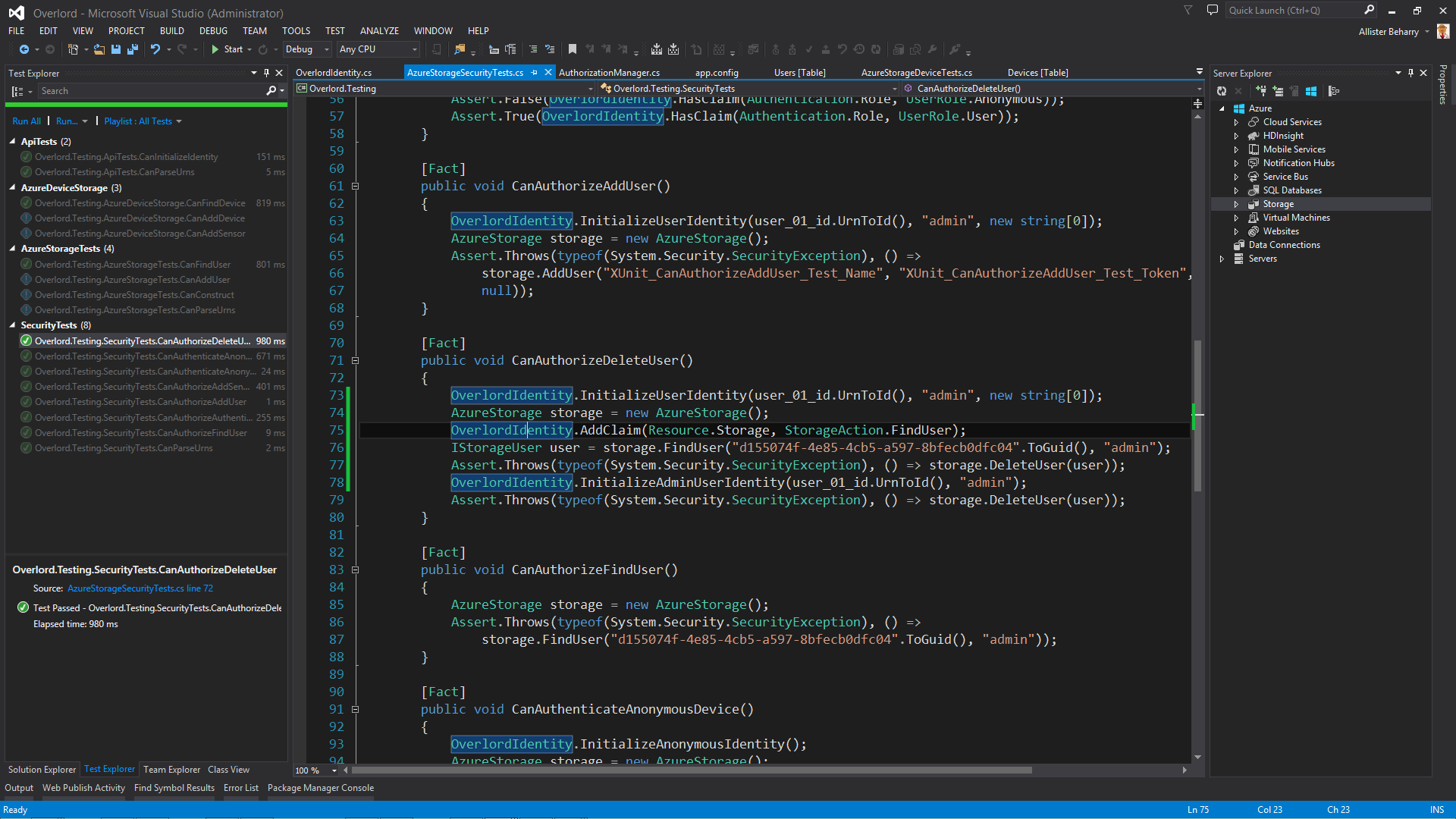
Task: Click the editor horizontal scrollbar thumb
Action: (x=692, y=770)
